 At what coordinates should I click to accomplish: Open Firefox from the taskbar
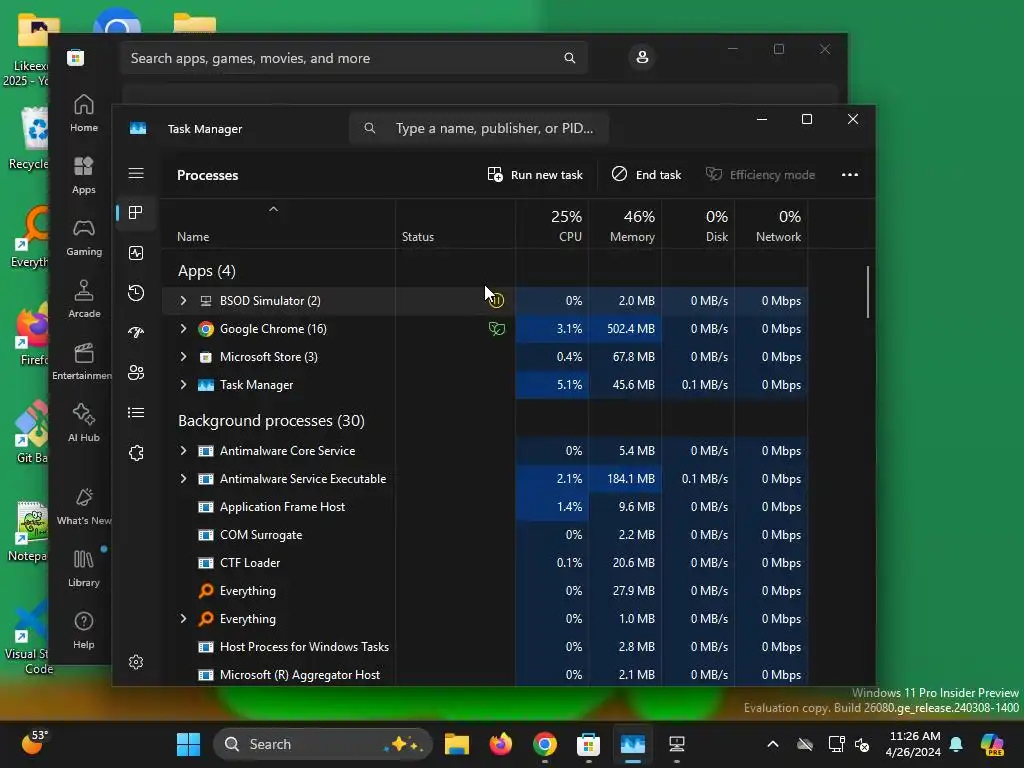pos(501,744)
